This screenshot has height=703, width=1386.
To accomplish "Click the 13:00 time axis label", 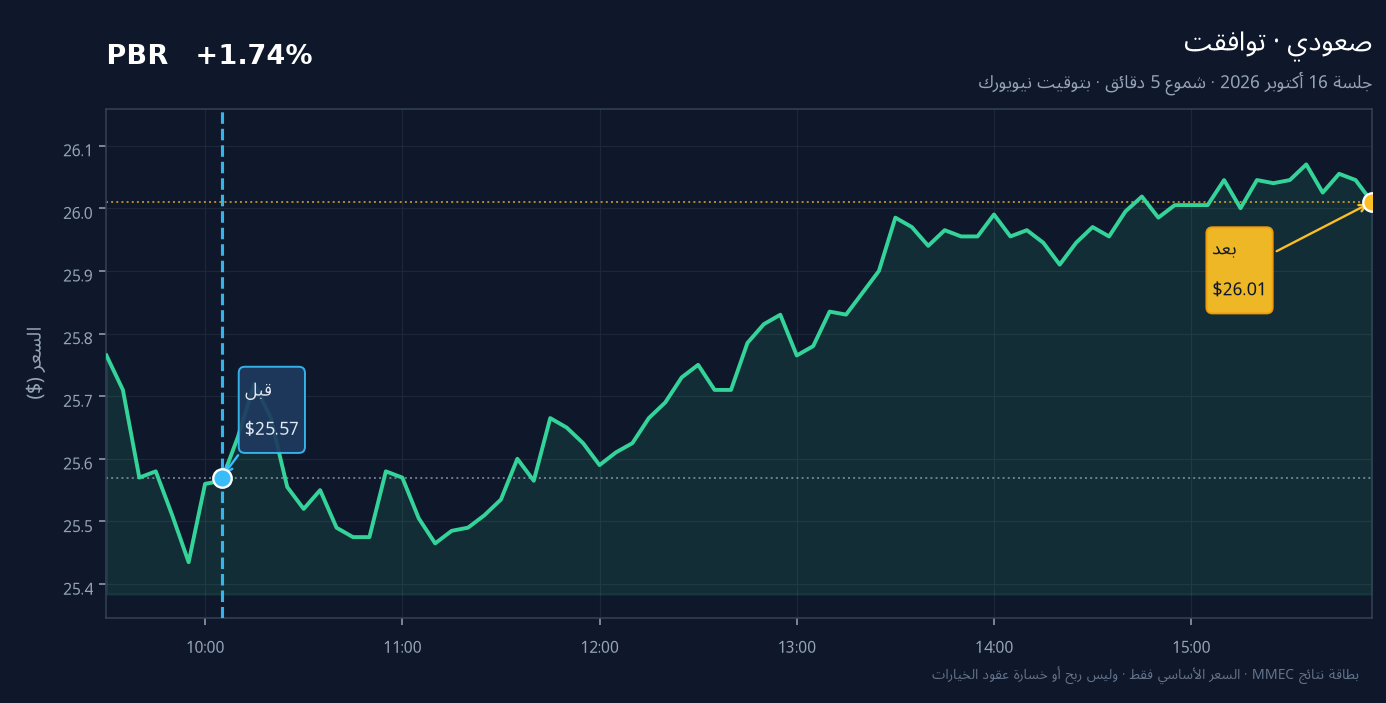I will pyautogui.click(x=797, y=647).
